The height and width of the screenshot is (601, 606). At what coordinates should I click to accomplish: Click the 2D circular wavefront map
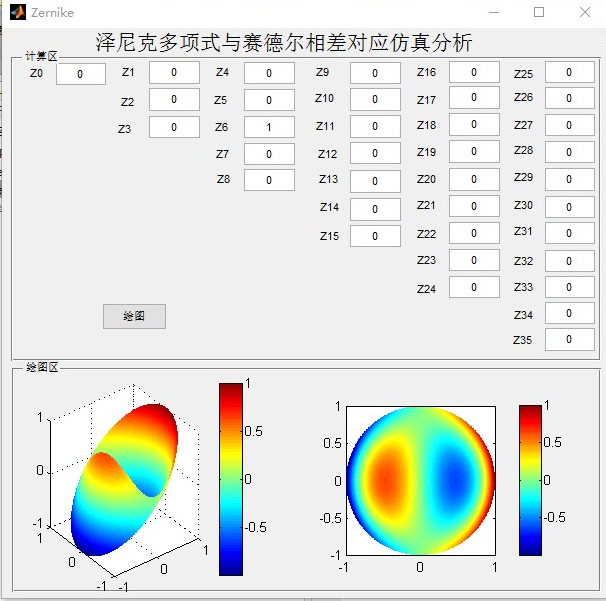coord(421,481)
